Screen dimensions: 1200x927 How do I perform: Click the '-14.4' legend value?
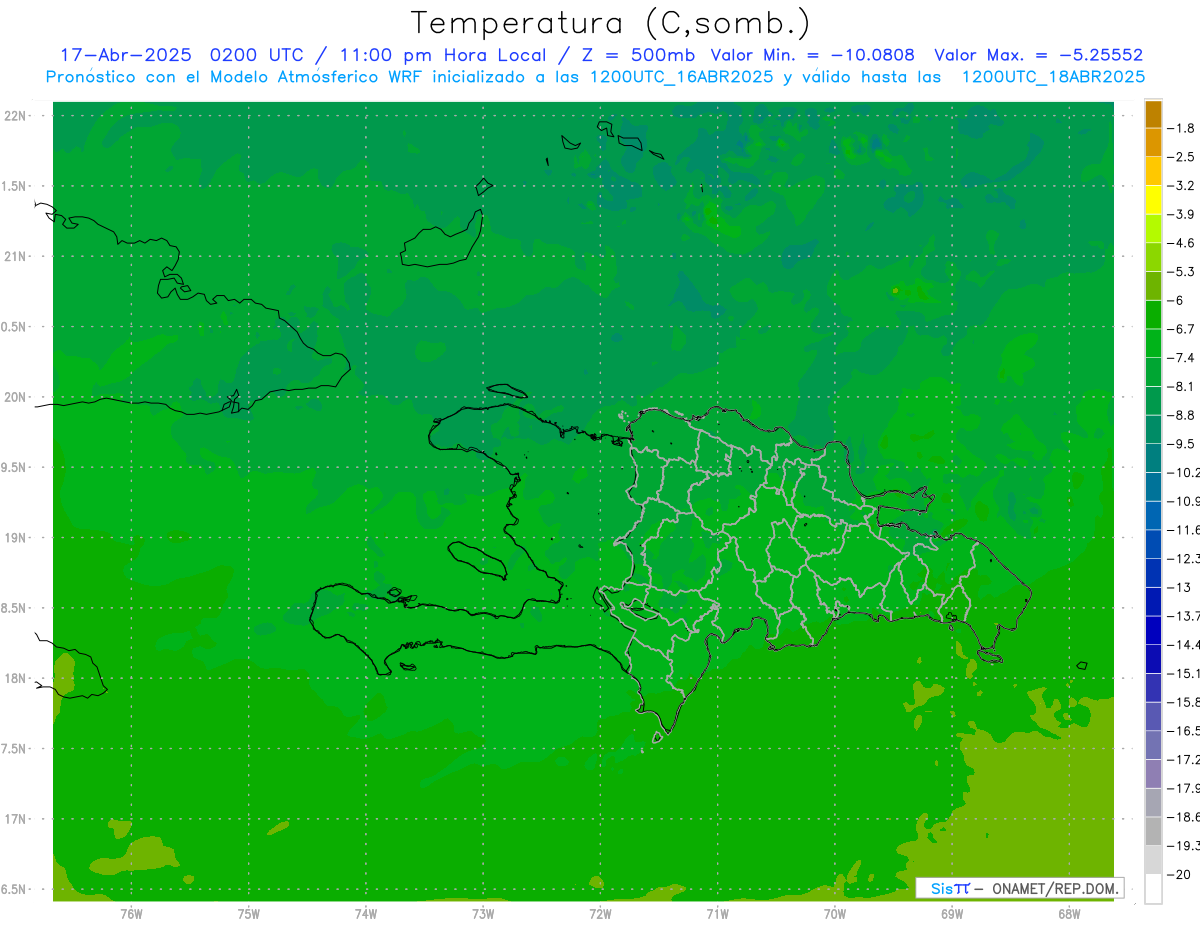tap(1184, 644)
